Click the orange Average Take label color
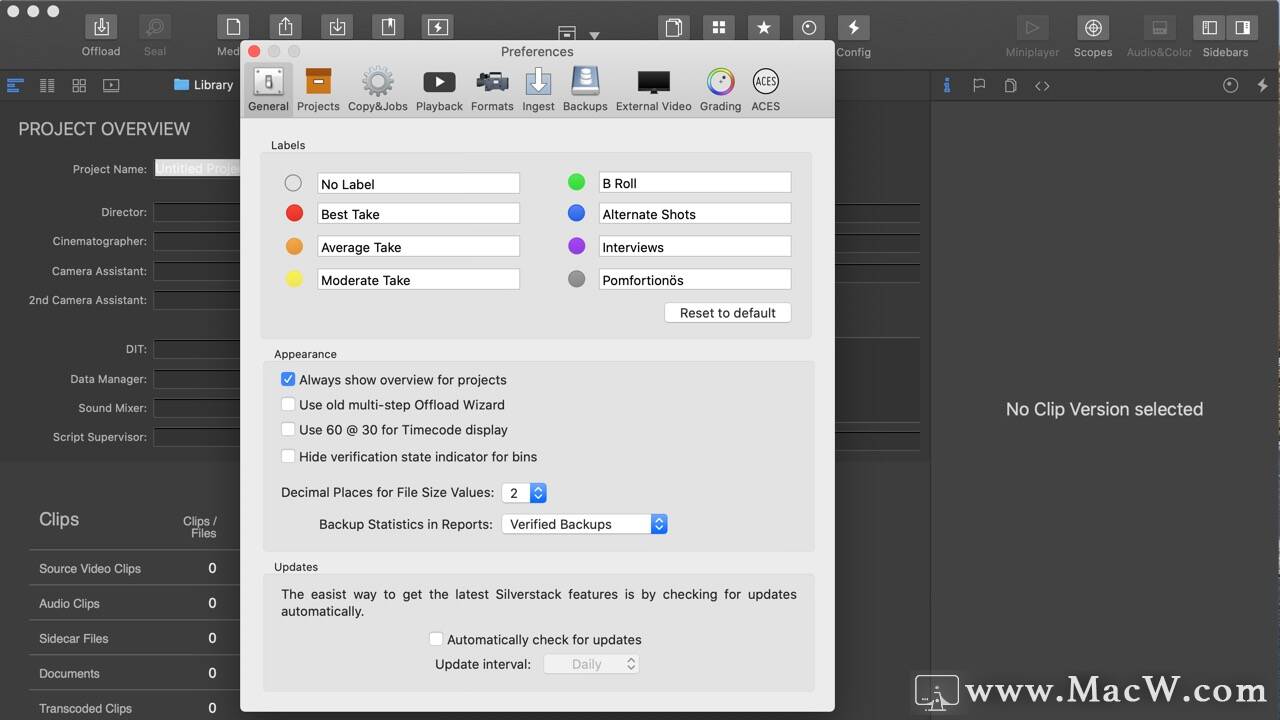Image resolution: width=1280 pixels, height=720 pixels. click(x=294, y=246)
